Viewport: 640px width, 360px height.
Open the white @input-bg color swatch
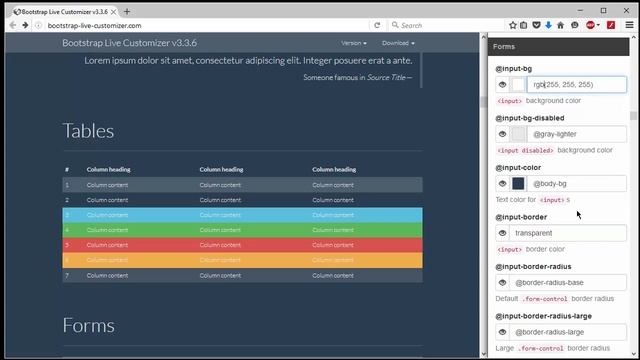(x=518, y=84)
